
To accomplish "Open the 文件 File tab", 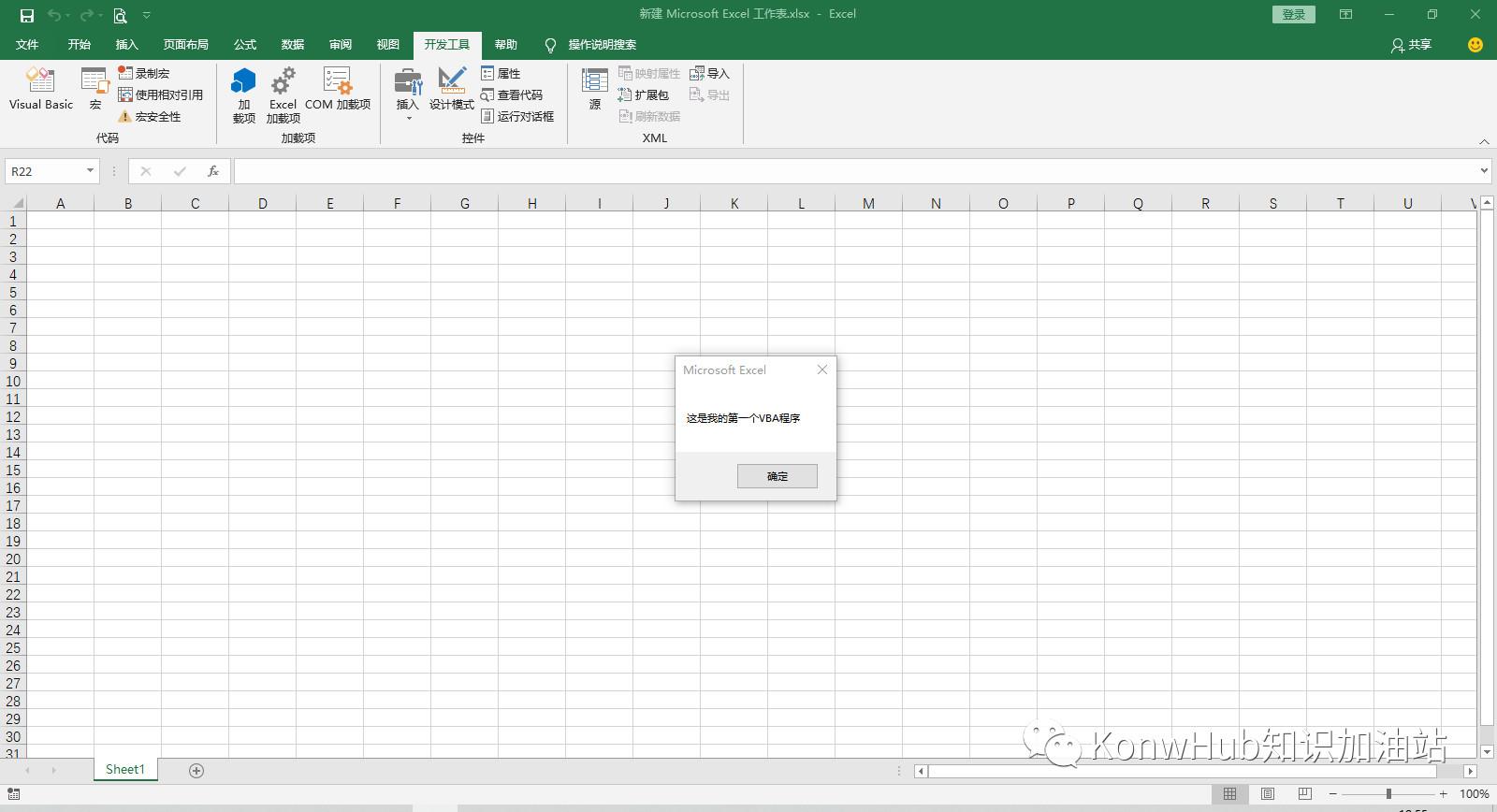I will 27,44.
